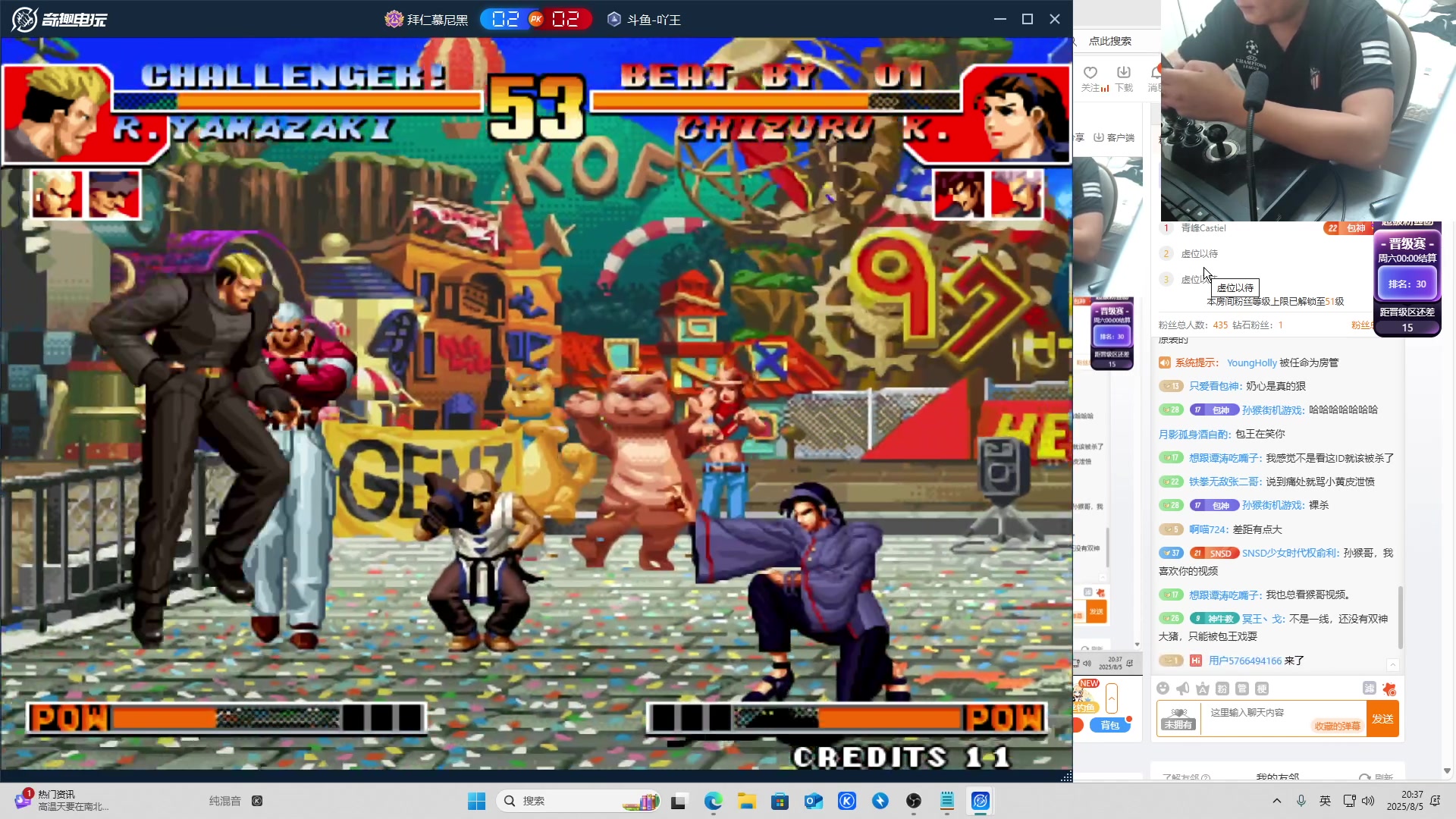Open the clock showing 20:37
The image size is (1456, 819).
[1404, 800]
